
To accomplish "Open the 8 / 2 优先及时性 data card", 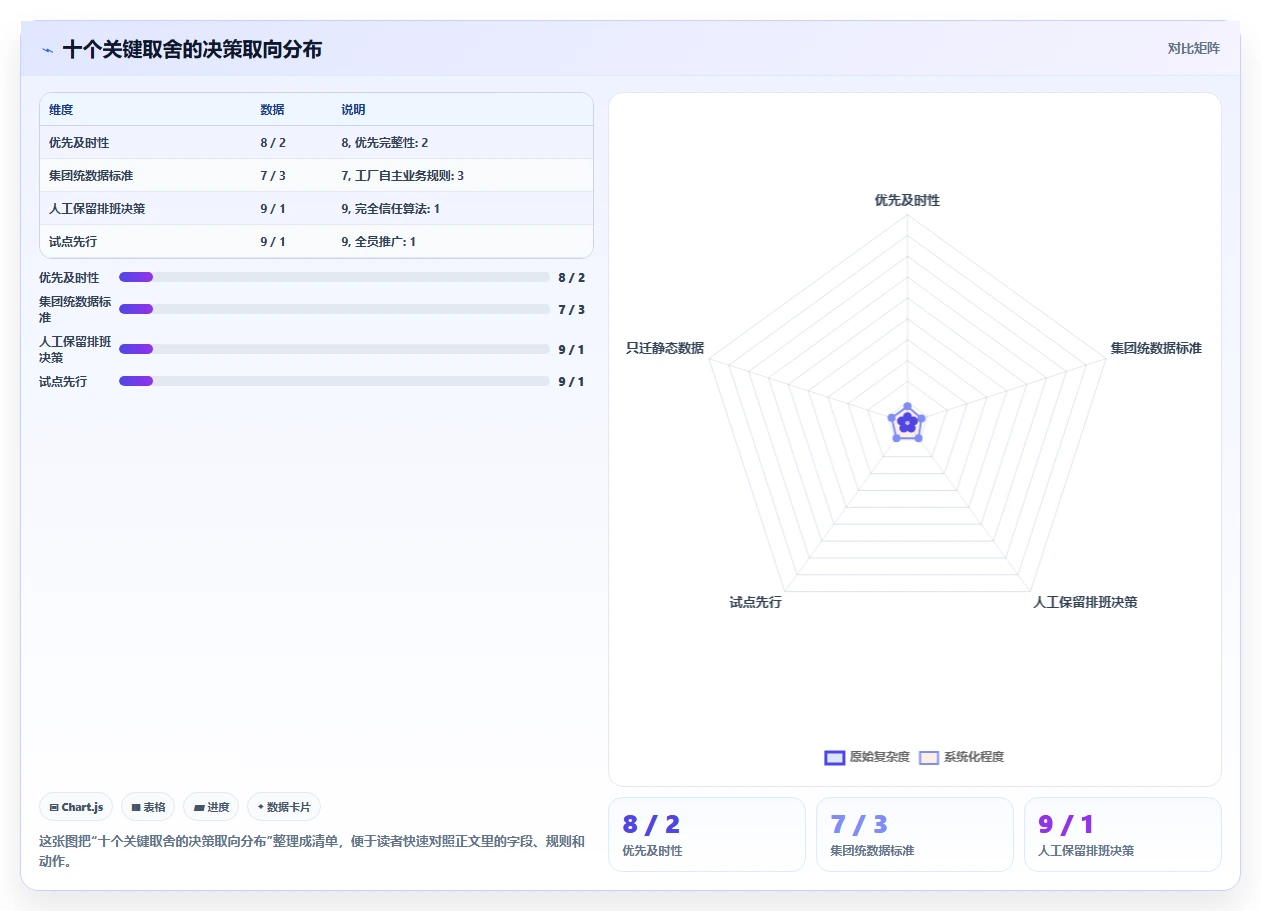I will tap(706, 834).
